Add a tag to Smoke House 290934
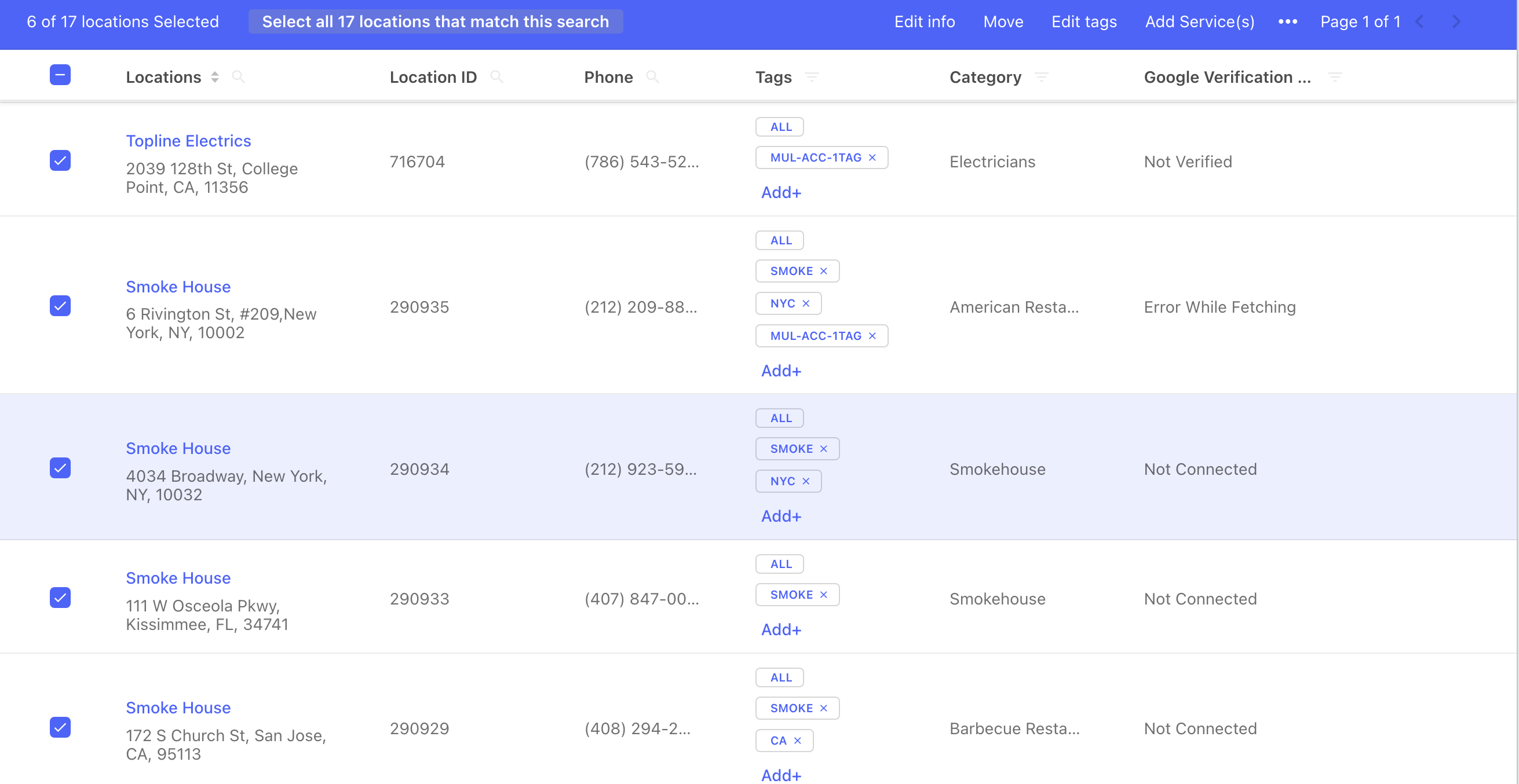This screenshot has height=784, width=1519. (781, 516)
